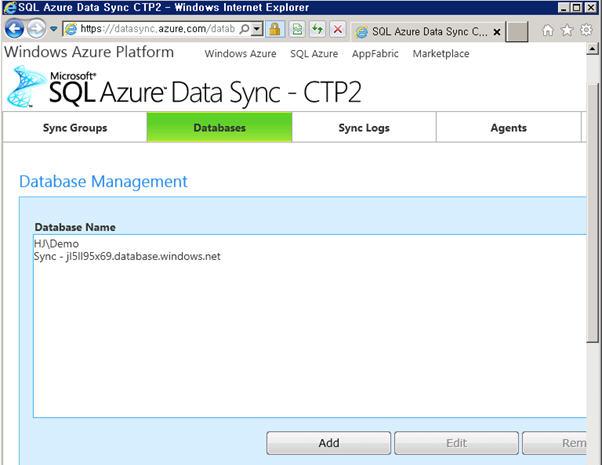602x465 pixels.
Task: Open the recent pages dropdown arrow
Action: pyautogui.click(x=54, y=29)
